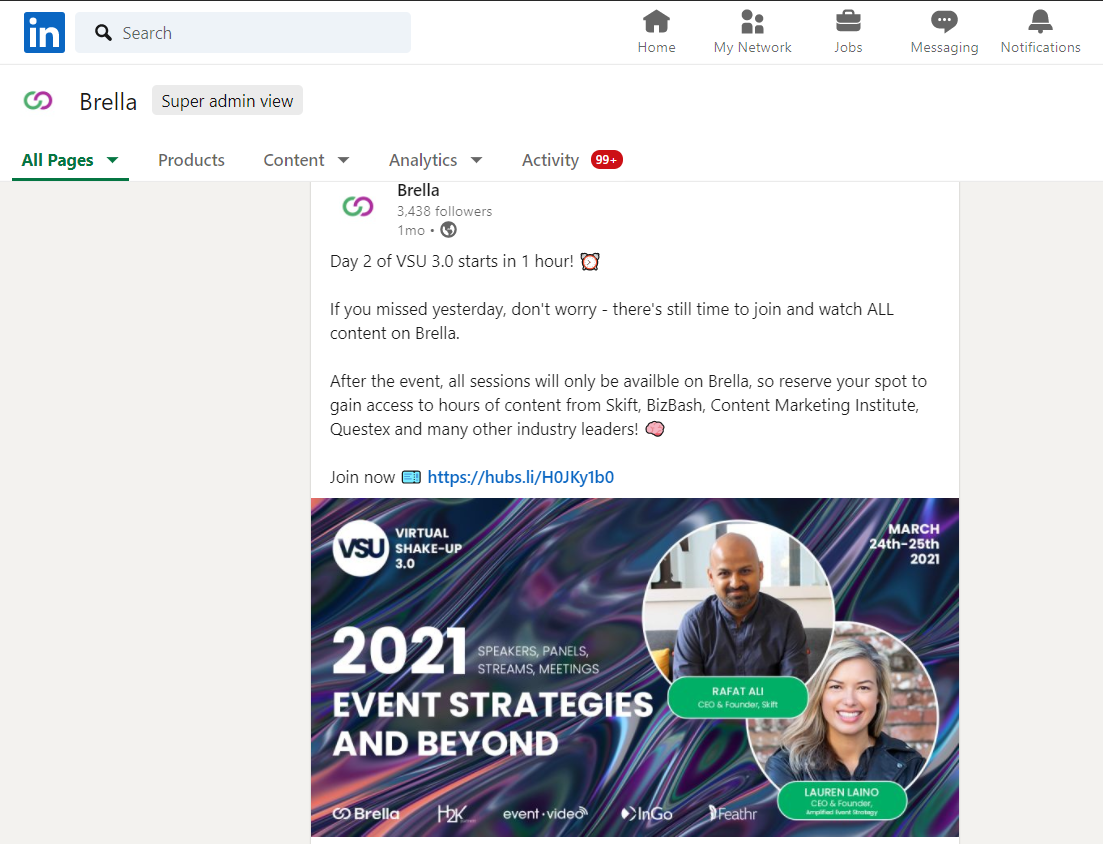This screenshot has height=844, width=1103.
Task: Open the Jobs briefcase icon
Action: [x=848, y=22]
